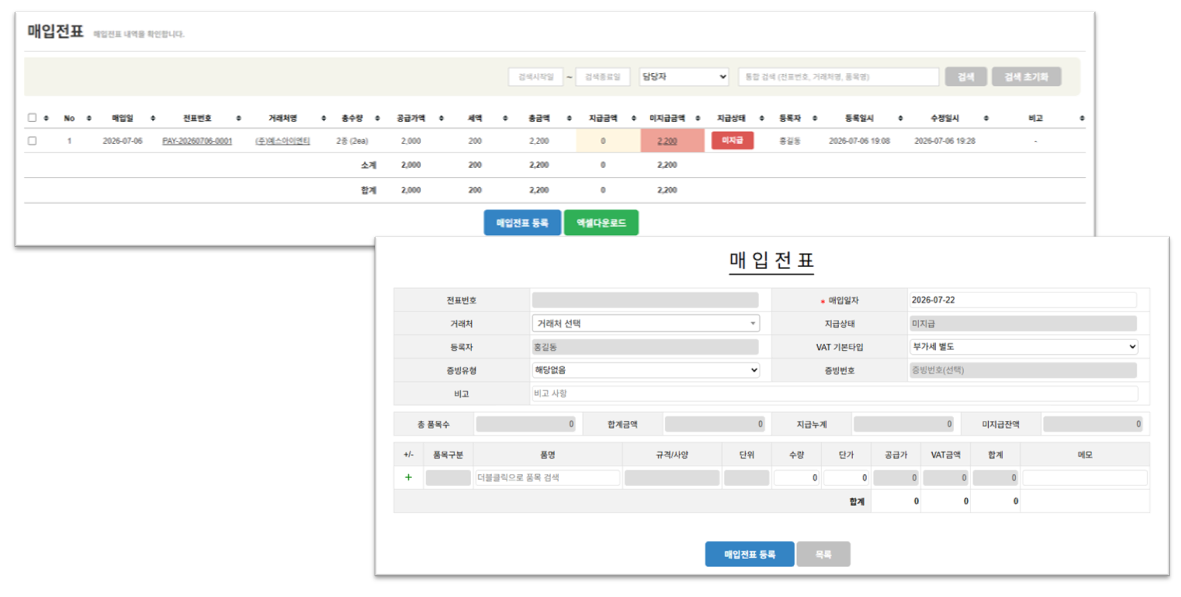The image size is (1181, 597).
Task: Click 지급상태 field showing 미지급 in form
Action: point(1023,324)
